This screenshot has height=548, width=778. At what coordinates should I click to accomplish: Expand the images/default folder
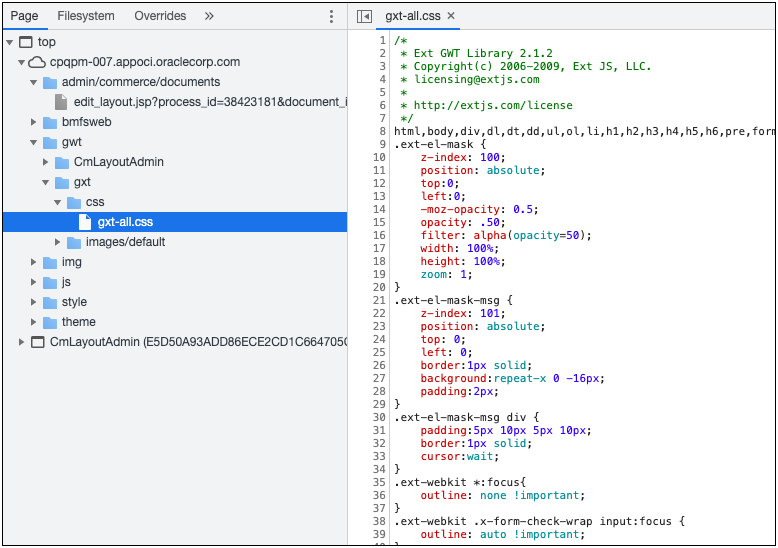57,242
